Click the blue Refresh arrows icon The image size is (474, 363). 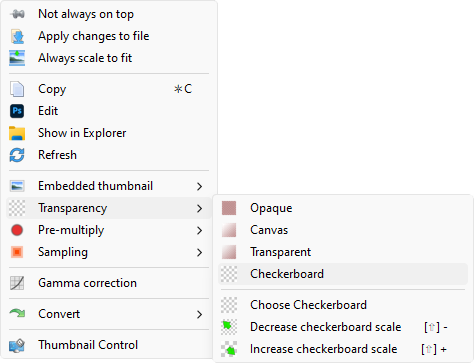pos(17,155)
